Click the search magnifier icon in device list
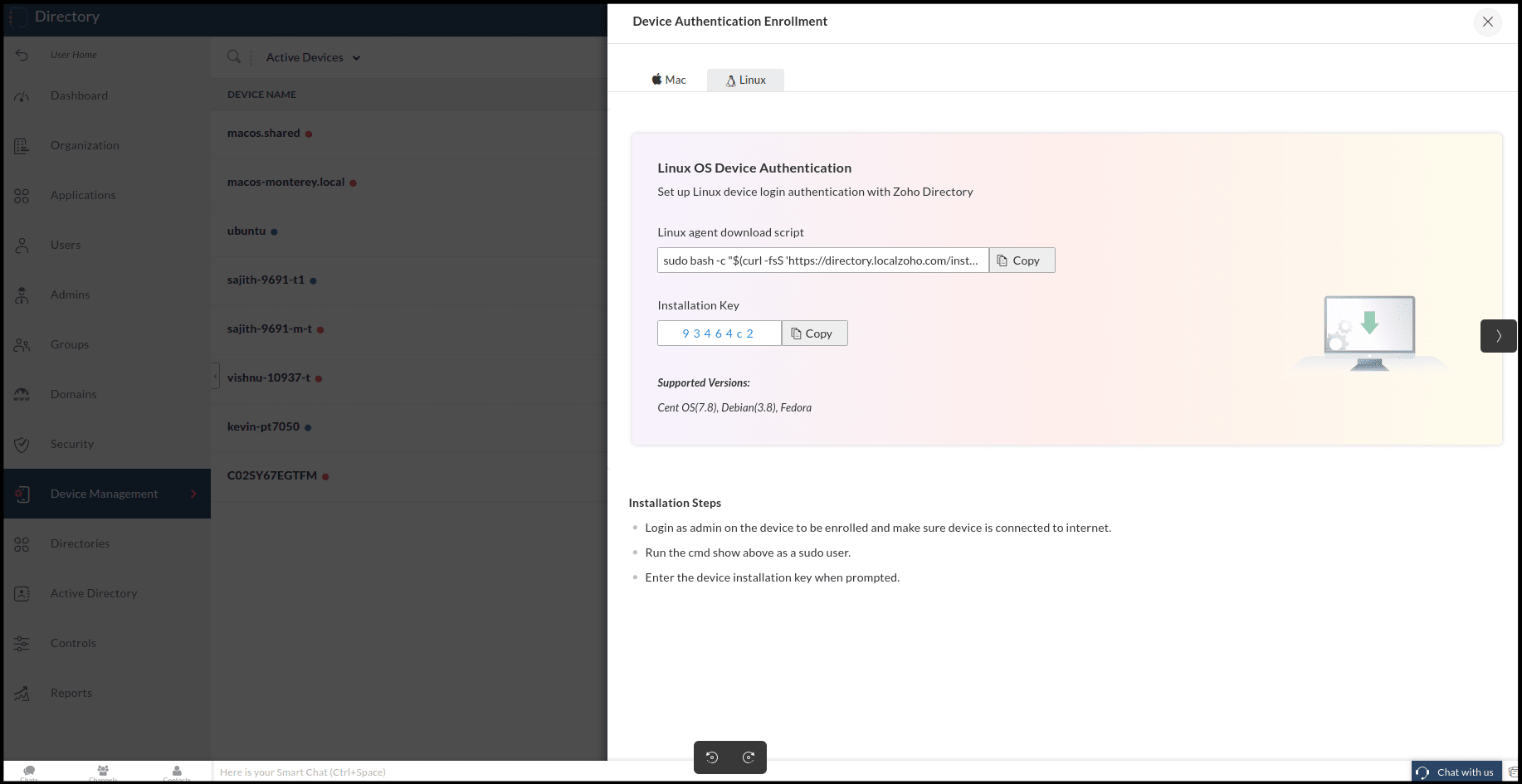This screenshot has height=784, width=1522. coord(234,57)
